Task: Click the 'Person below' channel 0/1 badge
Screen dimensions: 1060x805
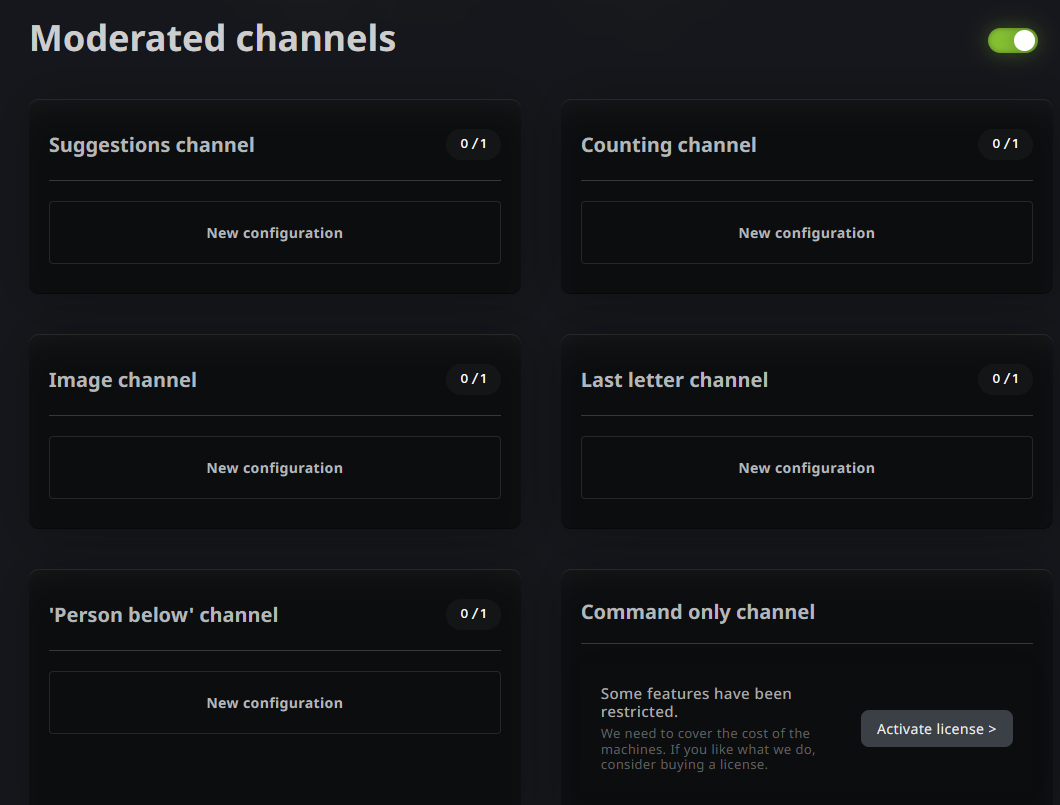Action: [x=473, y=614]
